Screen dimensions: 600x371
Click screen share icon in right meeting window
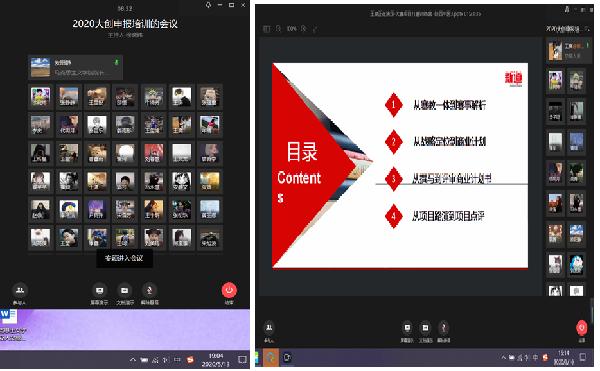point(407,328)
